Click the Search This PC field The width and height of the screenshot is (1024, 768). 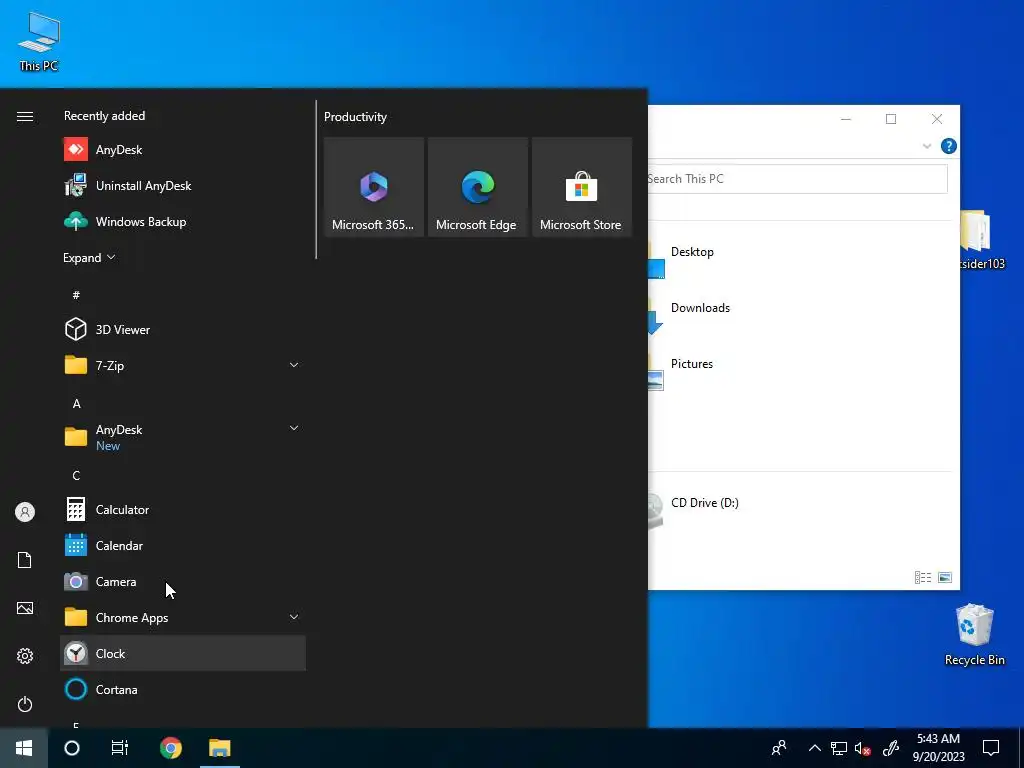[797, 179]
